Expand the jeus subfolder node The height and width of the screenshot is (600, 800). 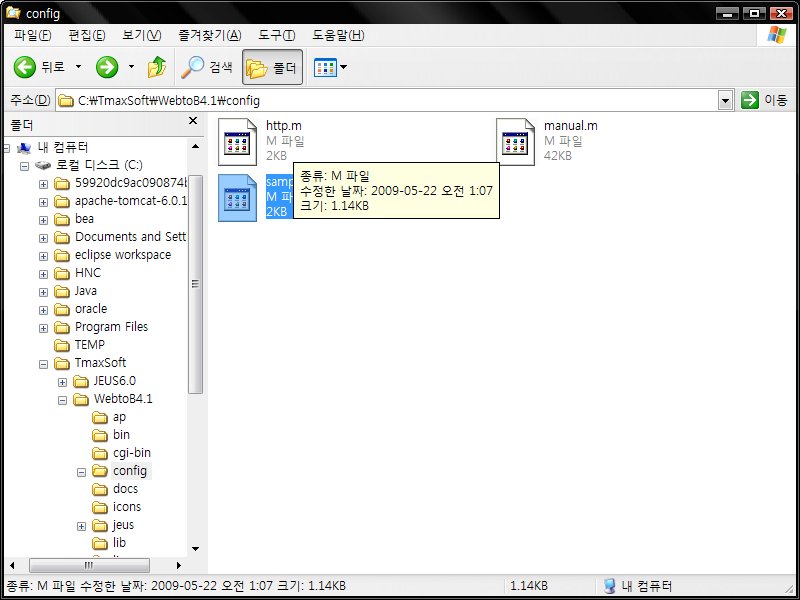(x=81, y=526)
